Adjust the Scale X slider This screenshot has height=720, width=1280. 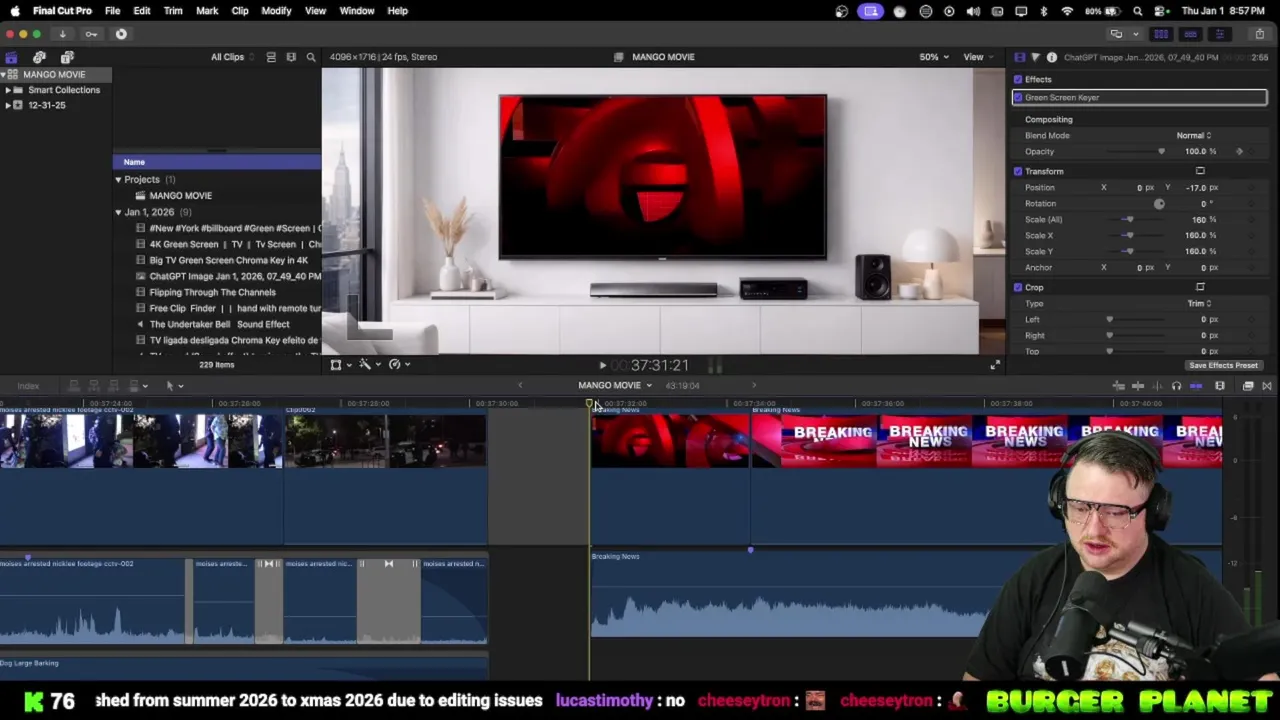(x=1129, y=235)
